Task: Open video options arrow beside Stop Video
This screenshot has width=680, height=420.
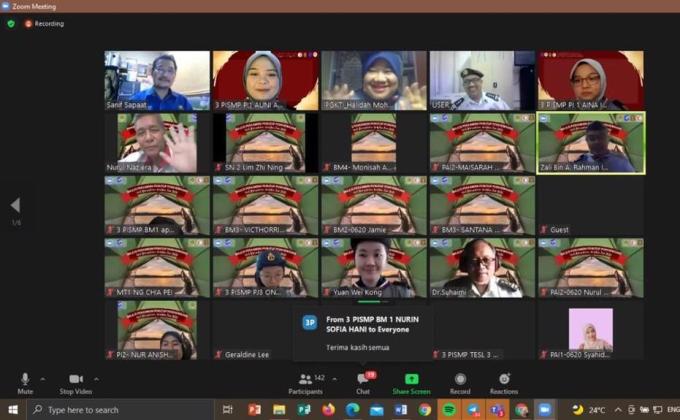Action: click(96, 379)
